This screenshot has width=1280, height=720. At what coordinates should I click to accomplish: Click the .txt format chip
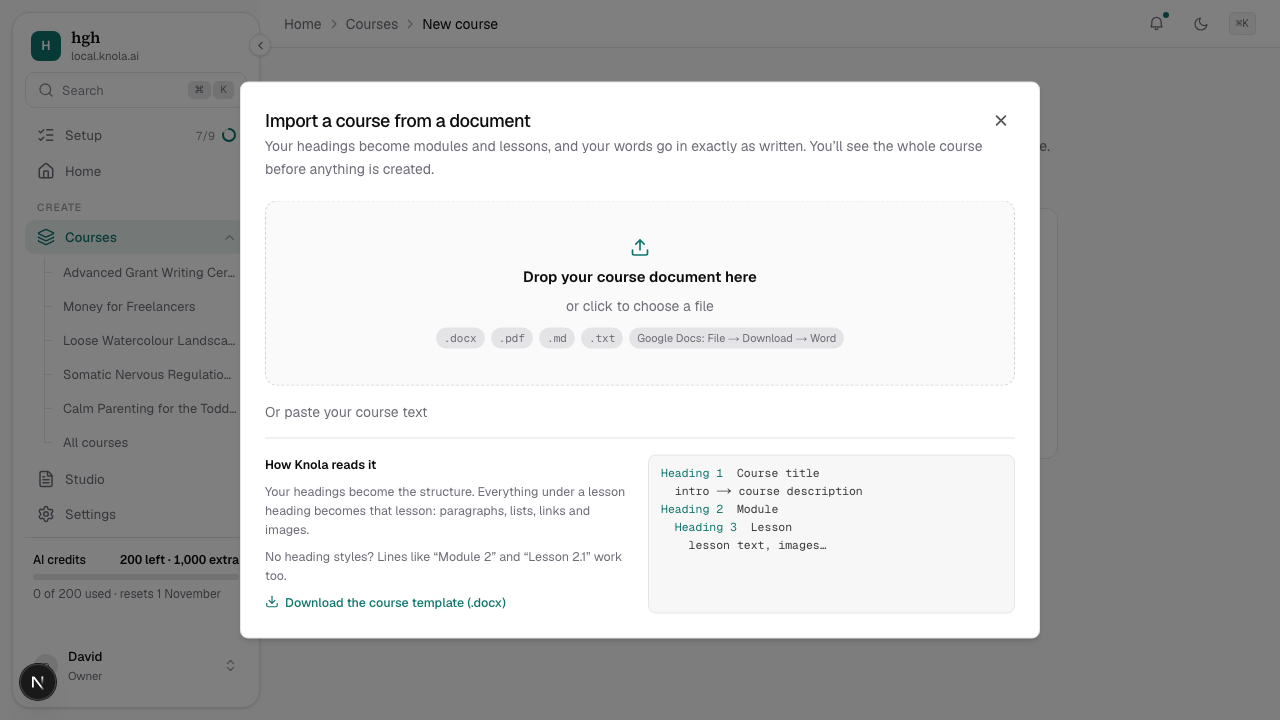[x=603, y=338]
